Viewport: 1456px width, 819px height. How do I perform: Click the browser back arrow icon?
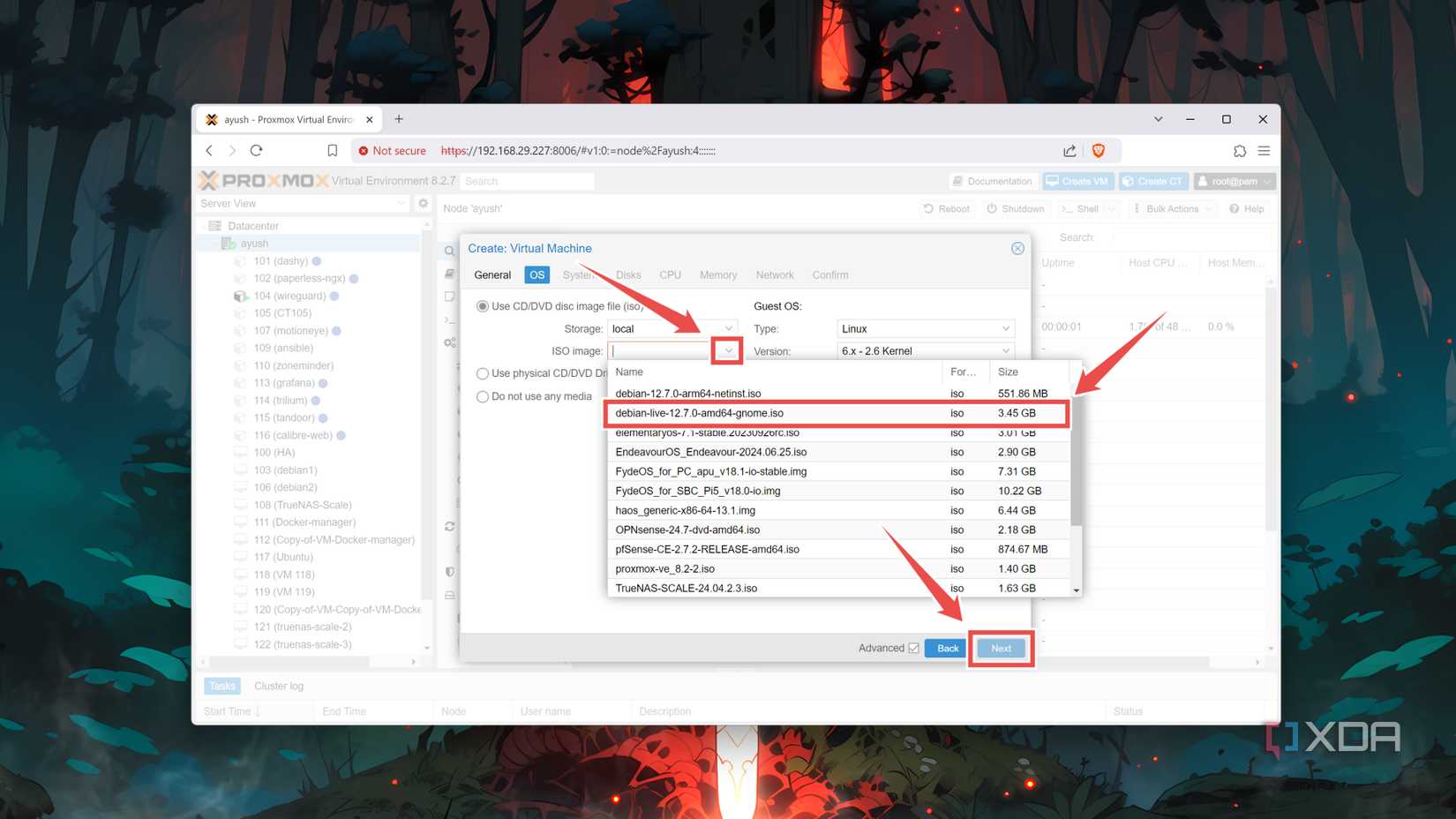pos(209,151)
